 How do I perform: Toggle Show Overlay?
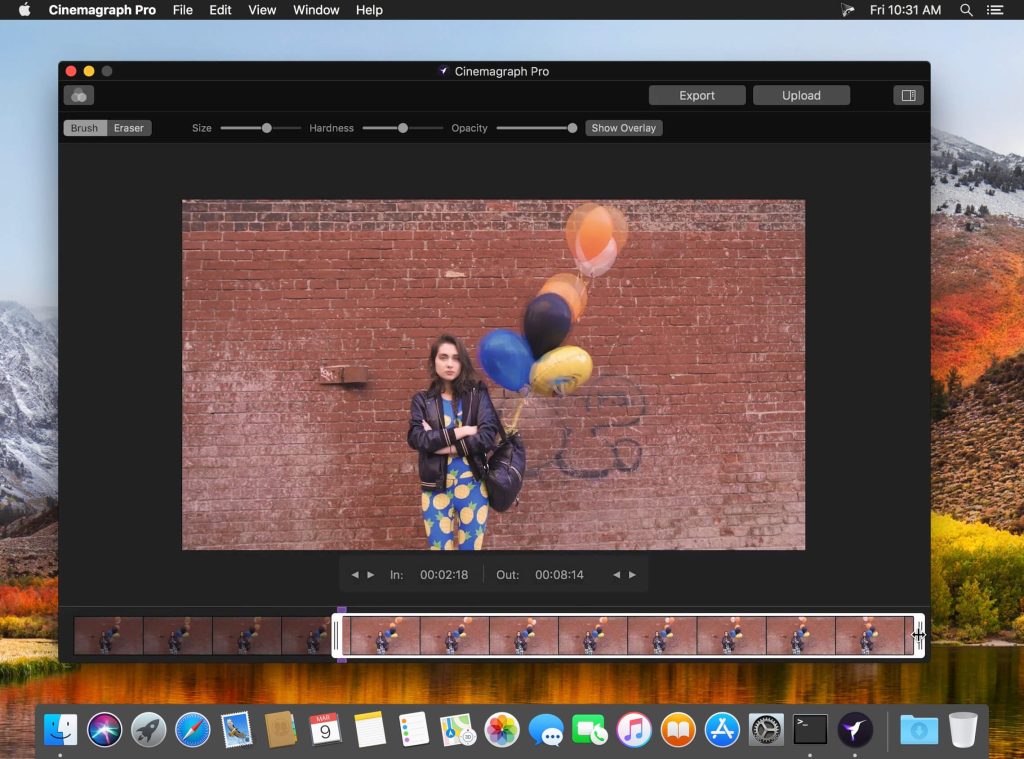tap(623, 128)
